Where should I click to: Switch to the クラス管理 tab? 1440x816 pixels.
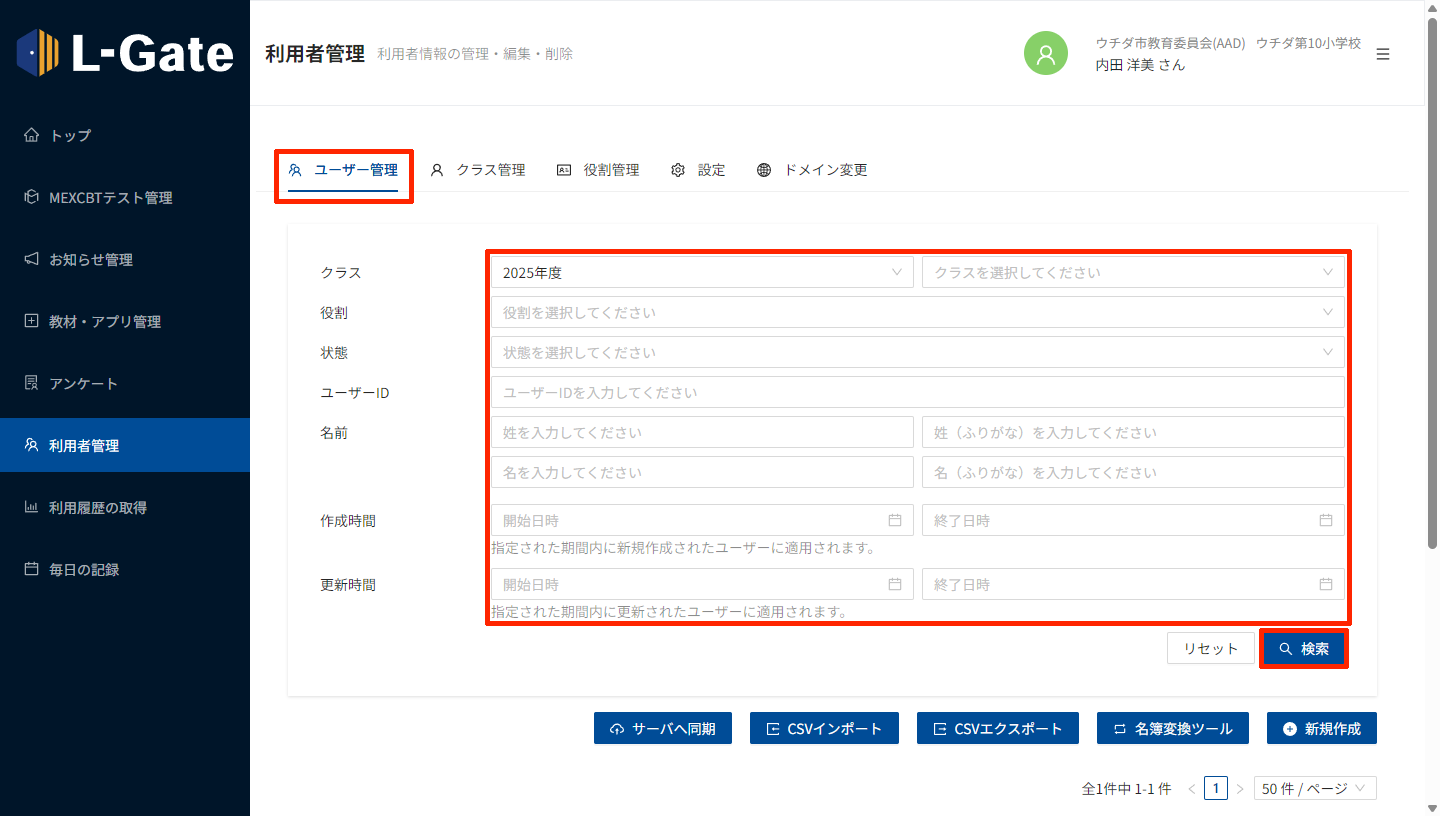478,170
